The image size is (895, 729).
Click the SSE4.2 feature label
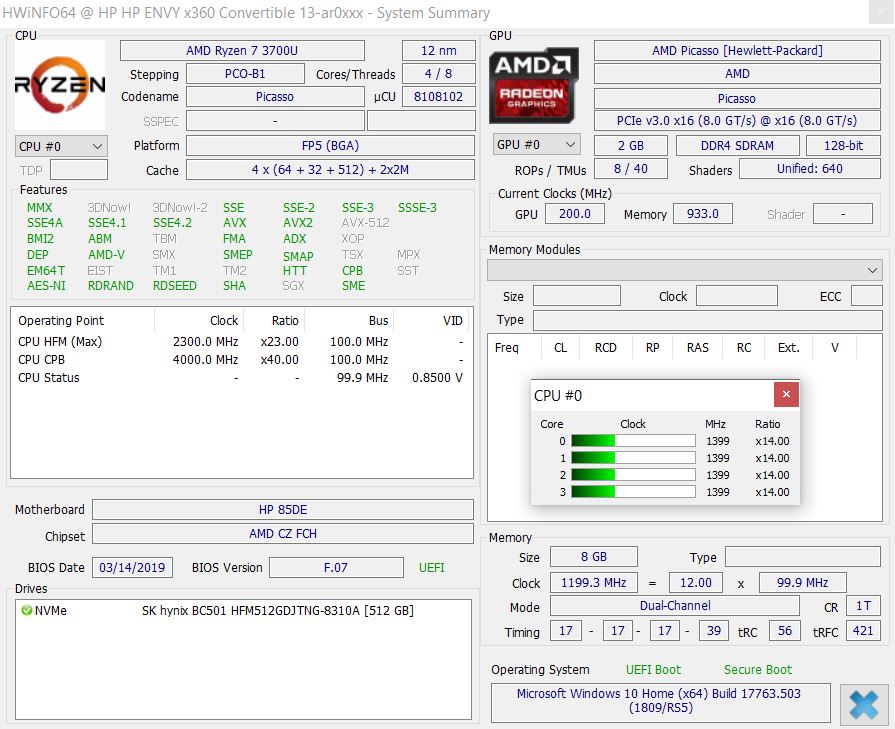click(x=172, y=223)
